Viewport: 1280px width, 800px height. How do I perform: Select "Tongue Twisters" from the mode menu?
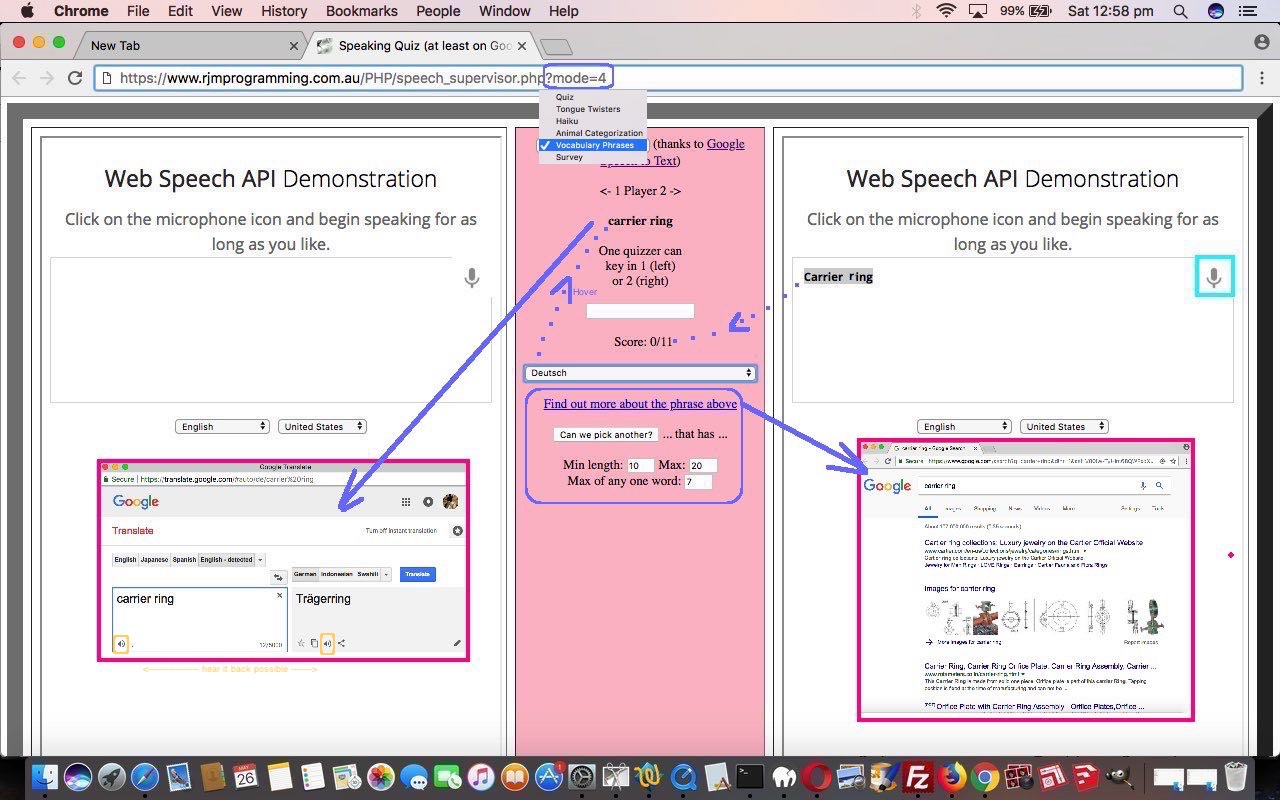pos(588,108)
